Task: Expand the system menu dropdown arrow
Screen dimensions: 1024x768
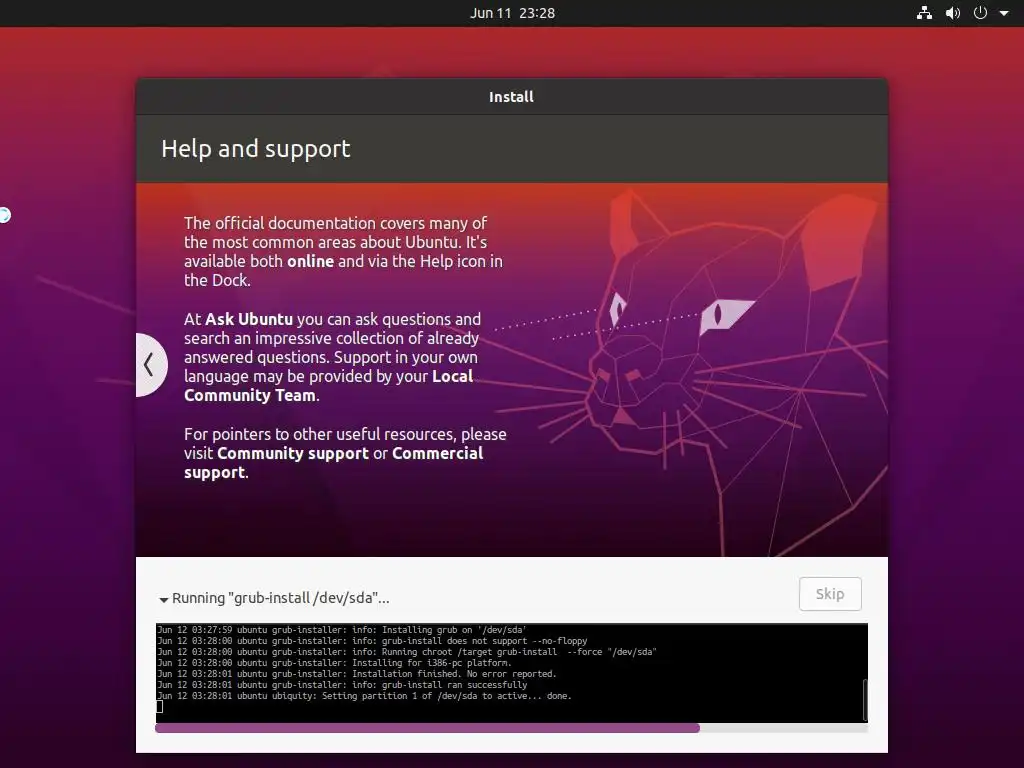Action: [x=1004, y=13]
